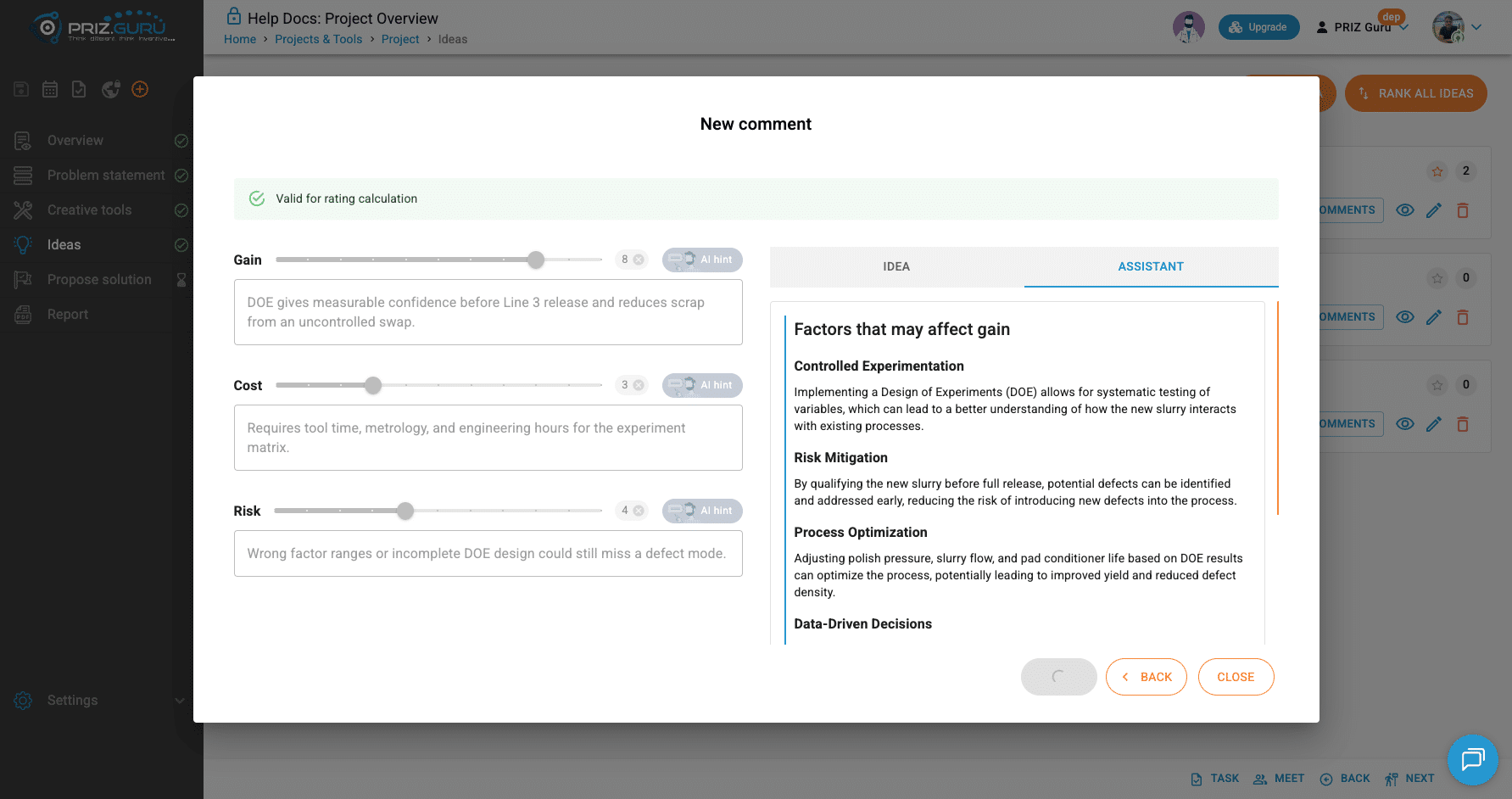Click the CLOSE button in the dialog
The width and height of the screenshot is (1512, 799).
coord(1236,677)
